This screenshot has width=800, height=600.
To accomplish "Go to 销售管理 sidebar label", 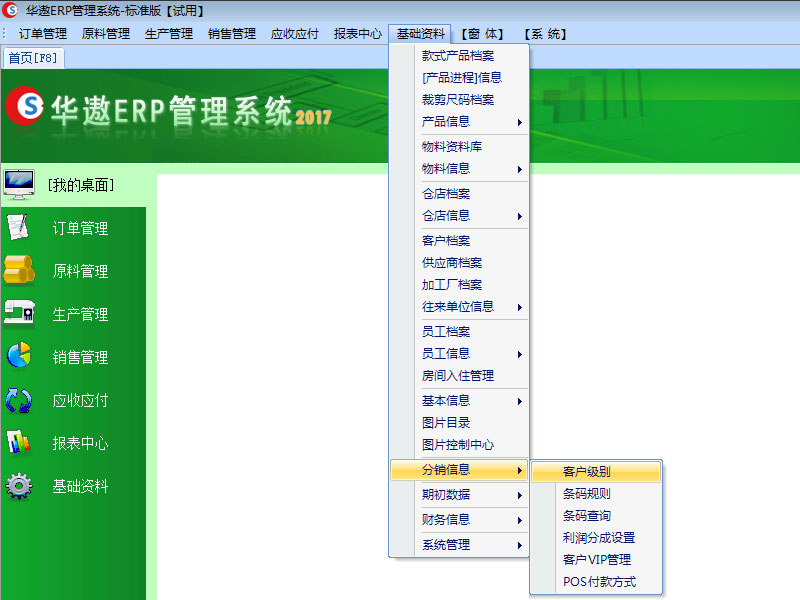I will pos(80,357).
